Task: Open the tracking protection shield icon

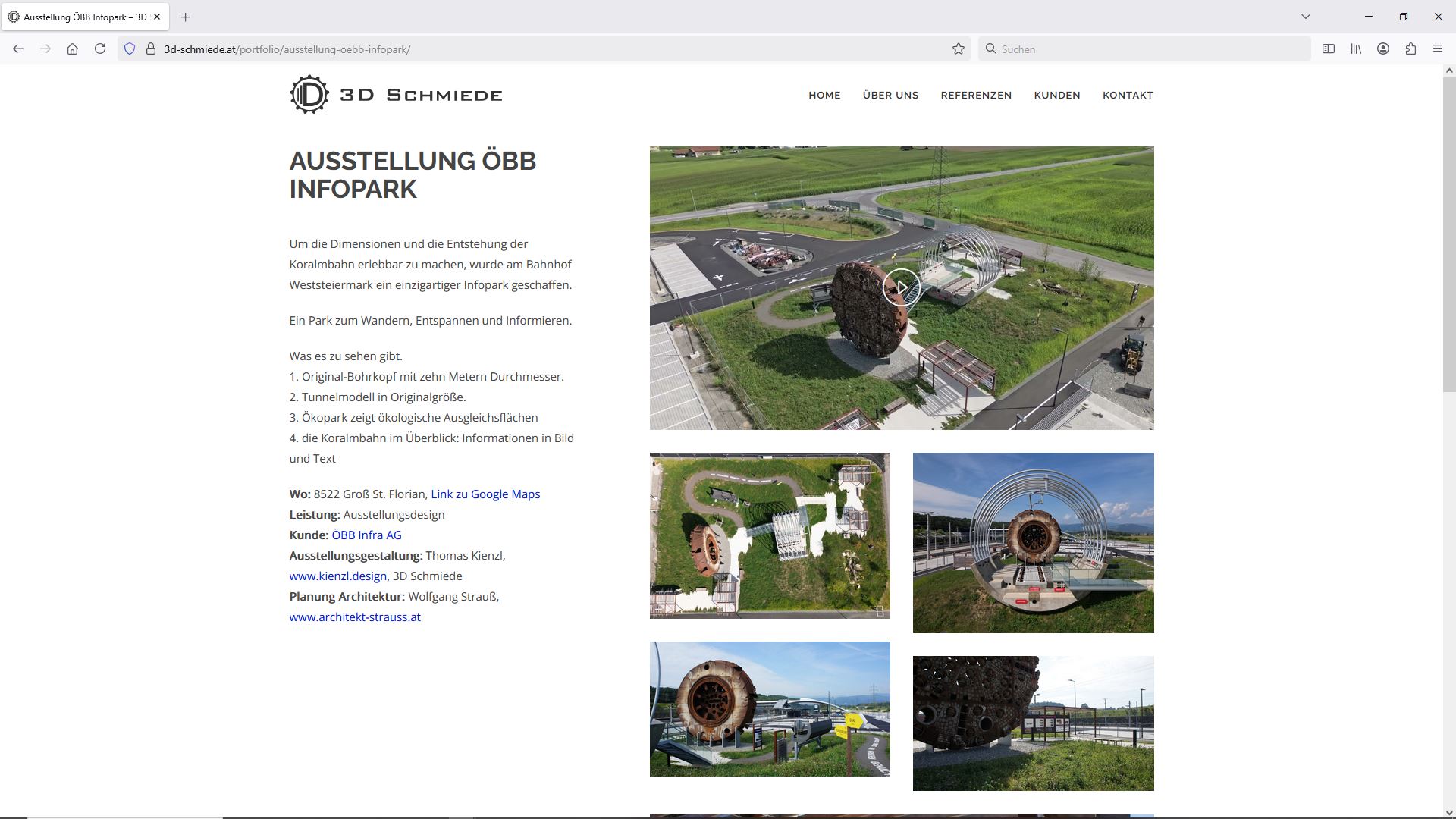Action: [x=130, y=49]
